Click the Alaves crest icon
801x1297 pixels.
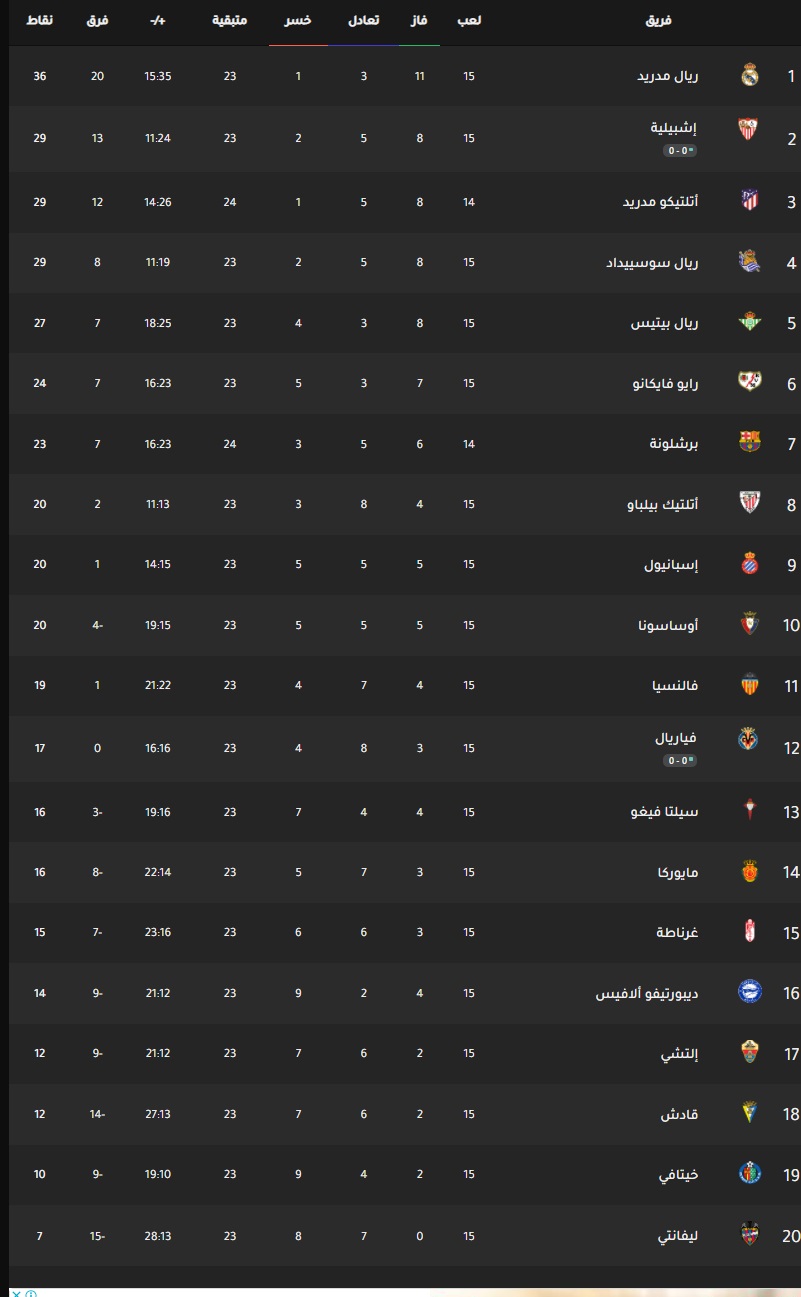tap(749, 991)
